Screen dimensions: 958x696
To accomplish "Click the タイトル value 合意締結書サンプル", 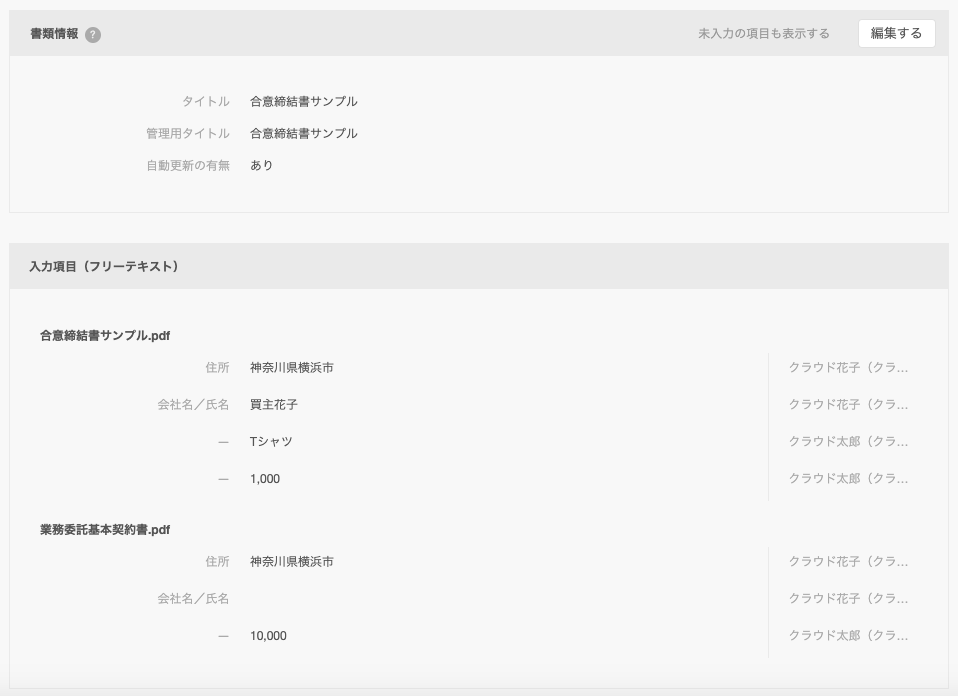I will point(303,102).
